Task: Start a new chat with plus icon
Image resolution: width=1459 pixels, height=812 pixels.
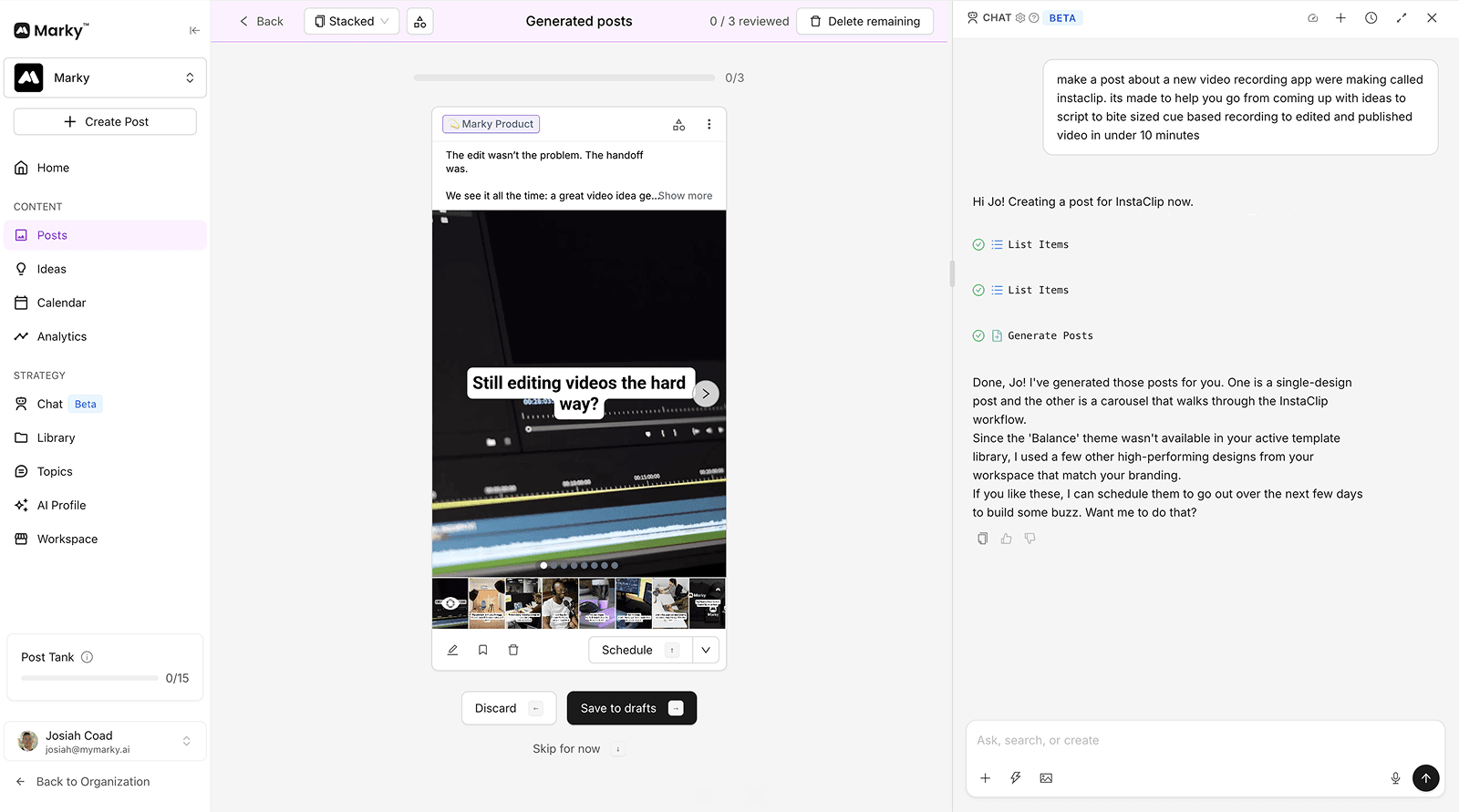Action: 1340,17
